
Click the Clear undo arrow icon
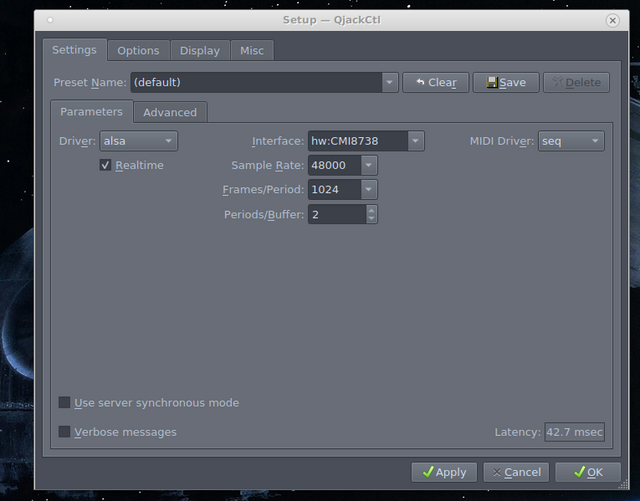point(420,82)
